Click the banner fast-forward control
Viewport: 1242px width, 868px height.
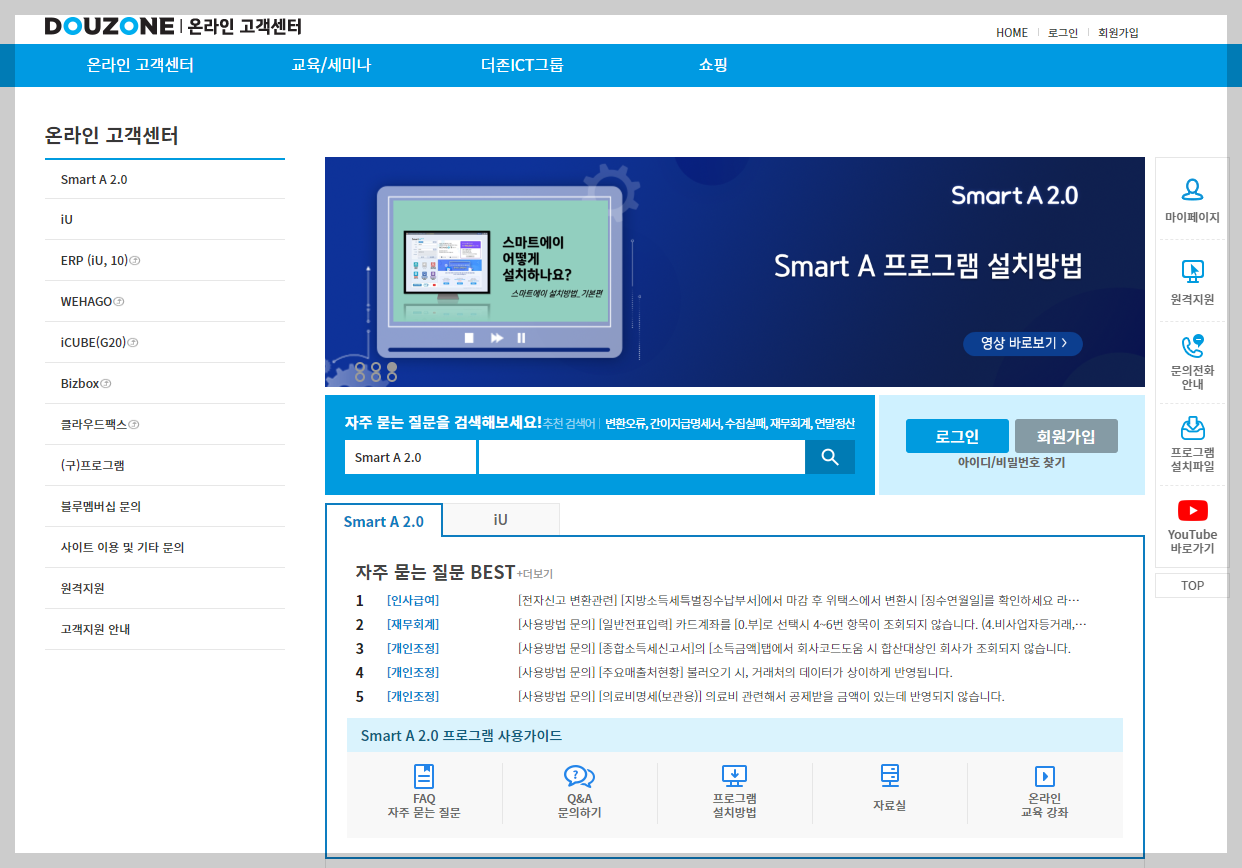tap(496, 338)
